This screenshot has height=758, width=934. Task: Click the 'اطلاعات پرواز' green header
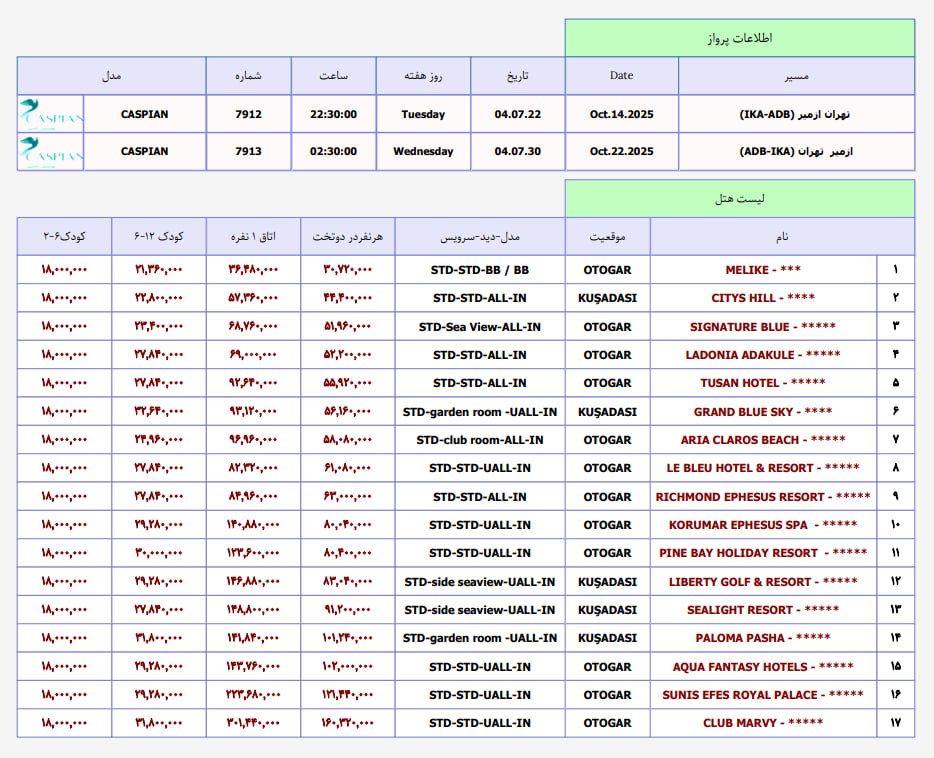[739, 38]
